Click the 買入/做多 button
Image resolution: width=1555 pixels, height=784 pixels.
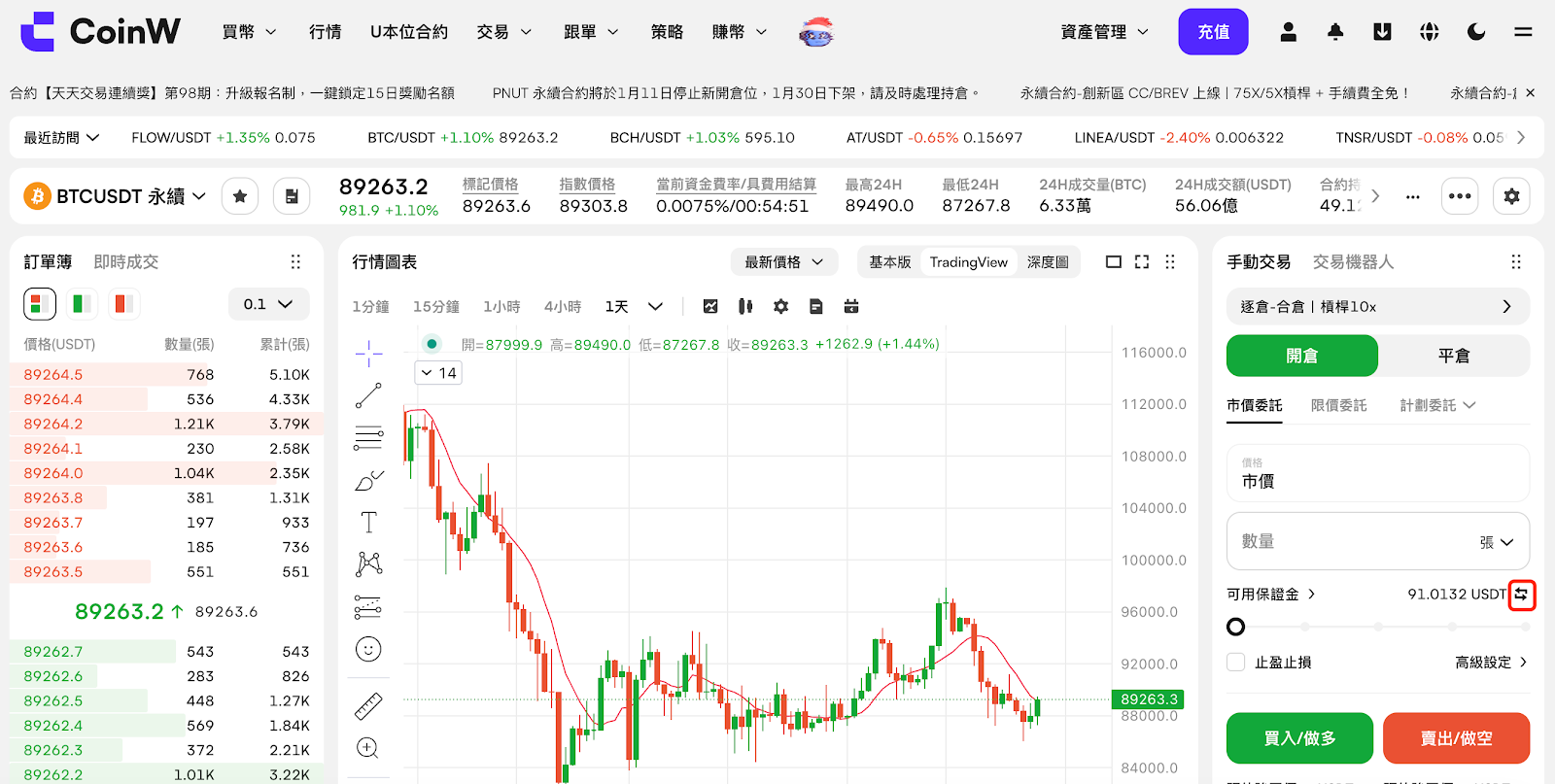[1299, 738]
